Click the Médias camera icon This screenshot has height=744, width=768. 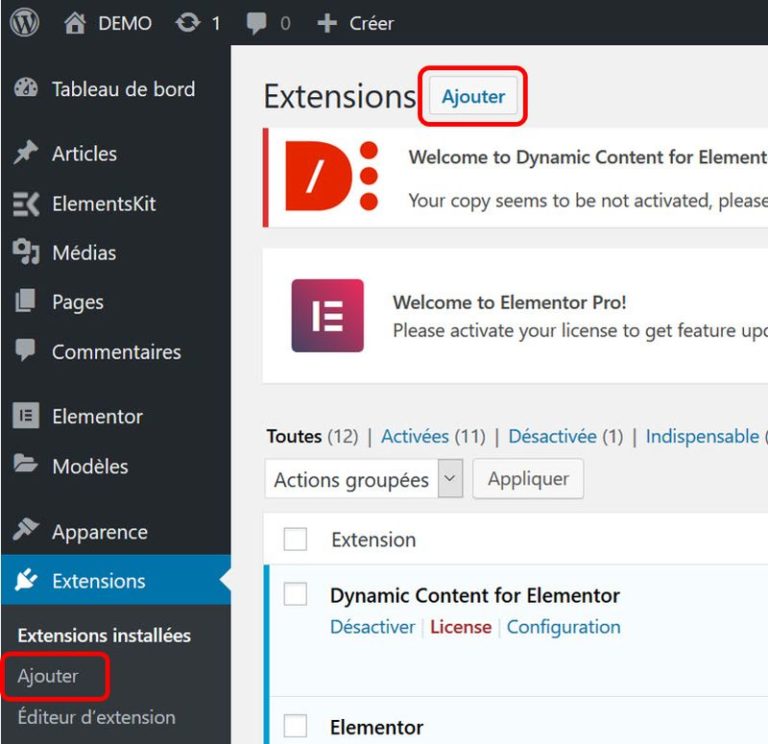26,252
